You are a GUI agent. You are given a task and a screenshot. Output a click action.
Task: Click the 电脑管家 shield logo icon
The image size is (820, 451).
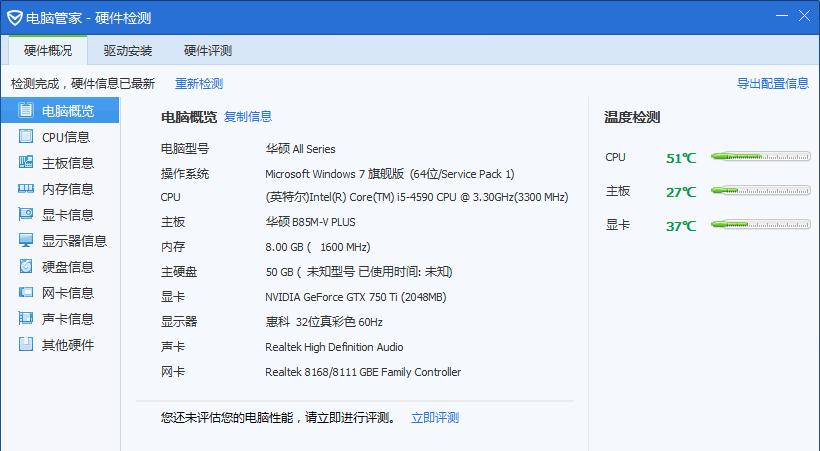[x=14, y=18]
